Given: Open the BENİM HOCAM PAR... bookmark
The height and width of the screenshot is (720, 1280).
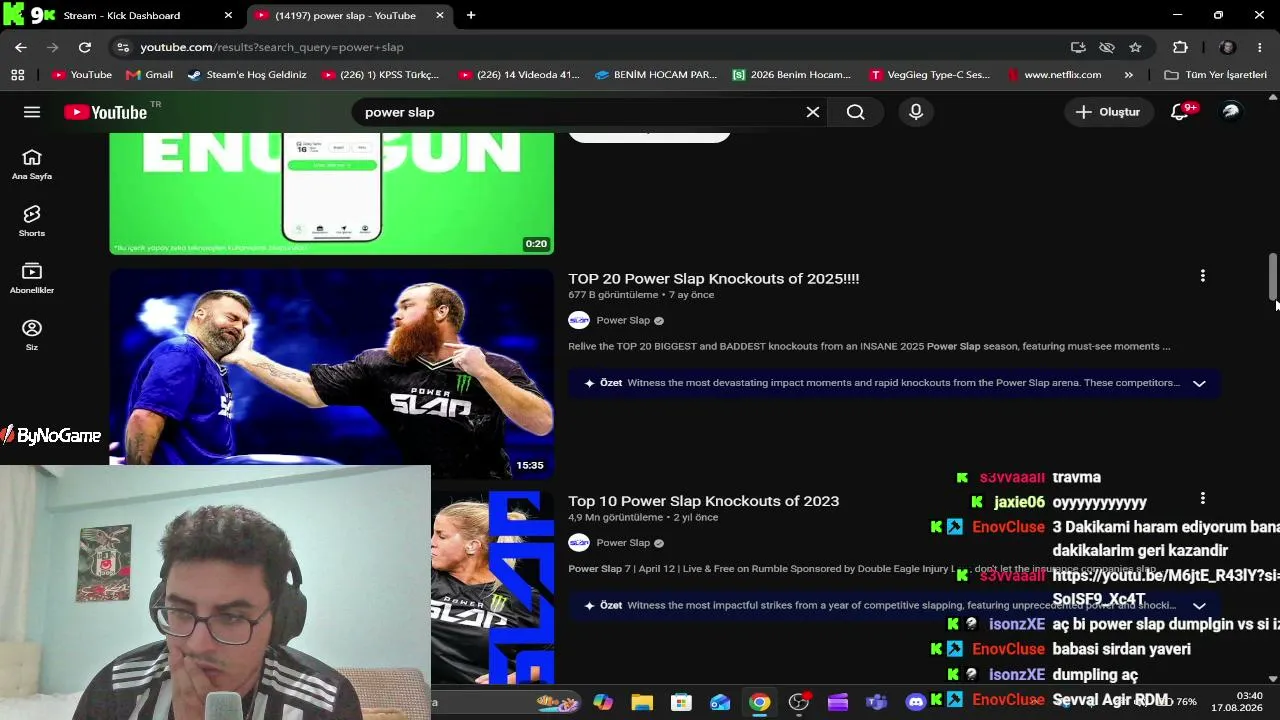Looking at the screenshot, I should (x=655, y=75).
